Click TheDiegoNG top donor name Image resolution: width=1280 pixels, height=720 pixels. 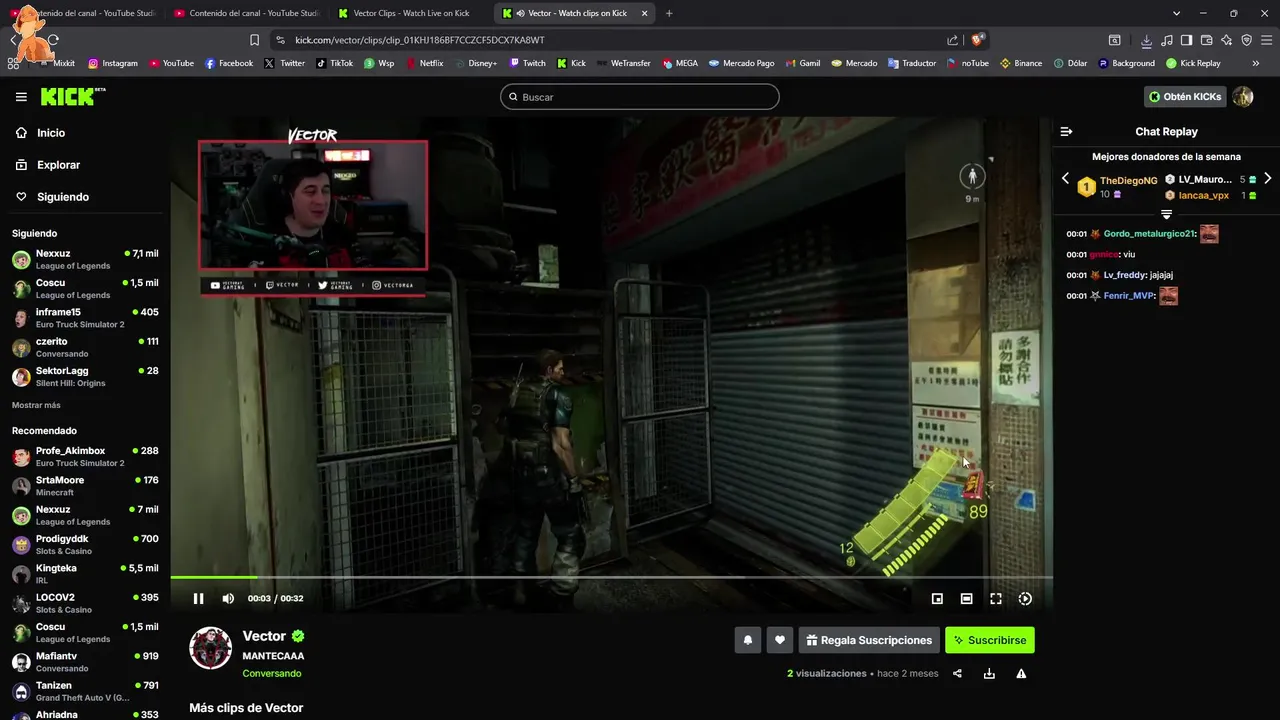(1128, 181)
